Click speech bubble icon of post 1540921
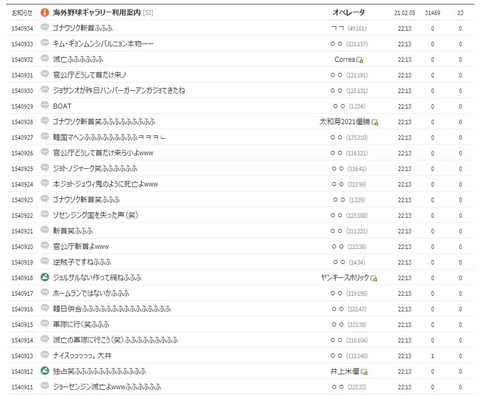 [x=45, y=230]
